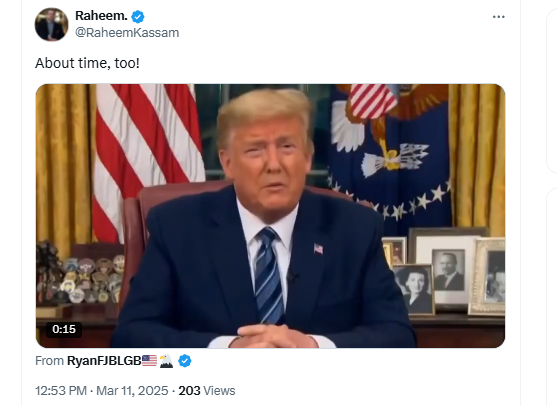Click the challenge coin display in video

click(x=80, y=275)
